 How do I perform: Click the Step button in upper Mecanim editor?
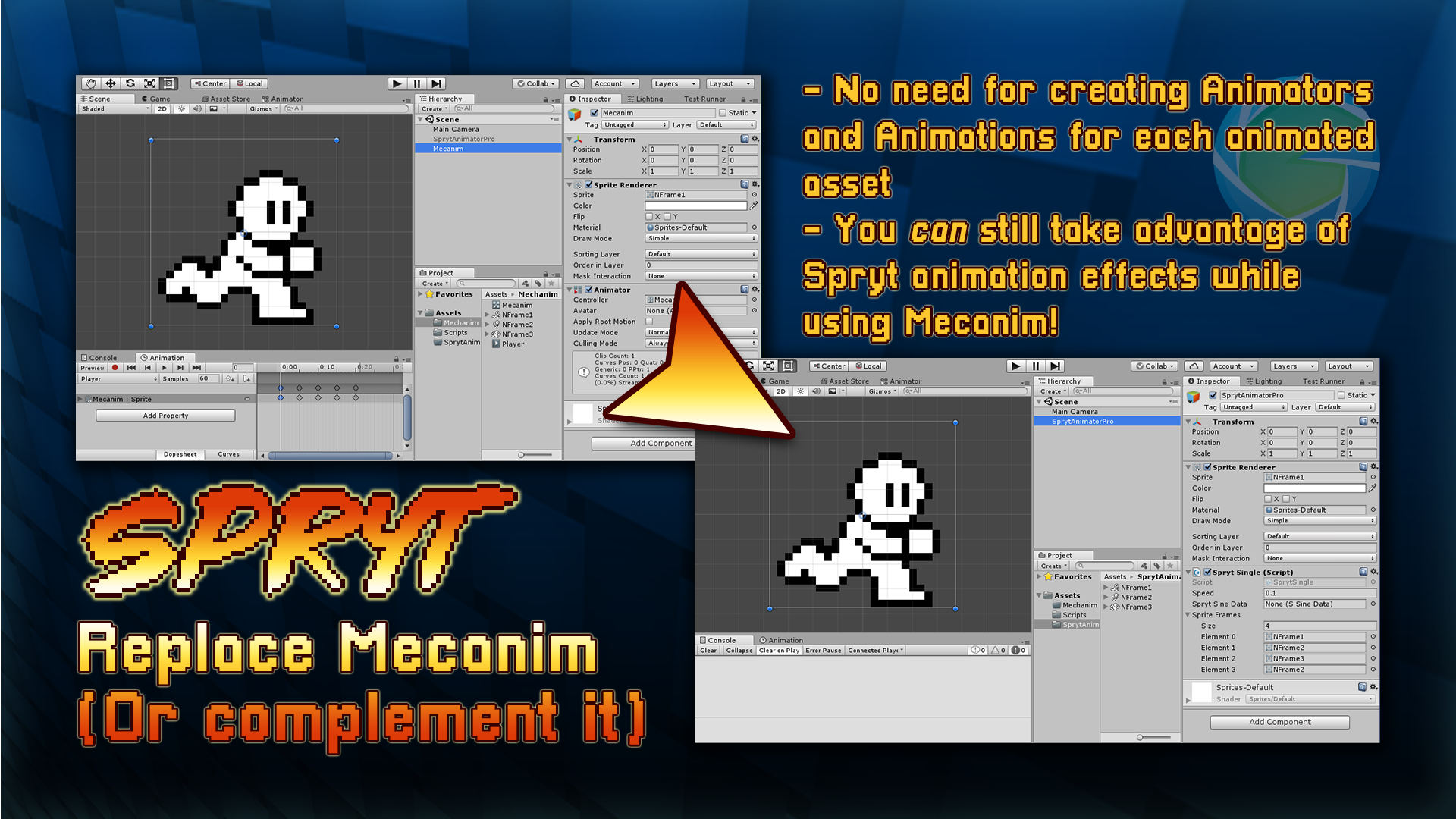click(436, 83)
